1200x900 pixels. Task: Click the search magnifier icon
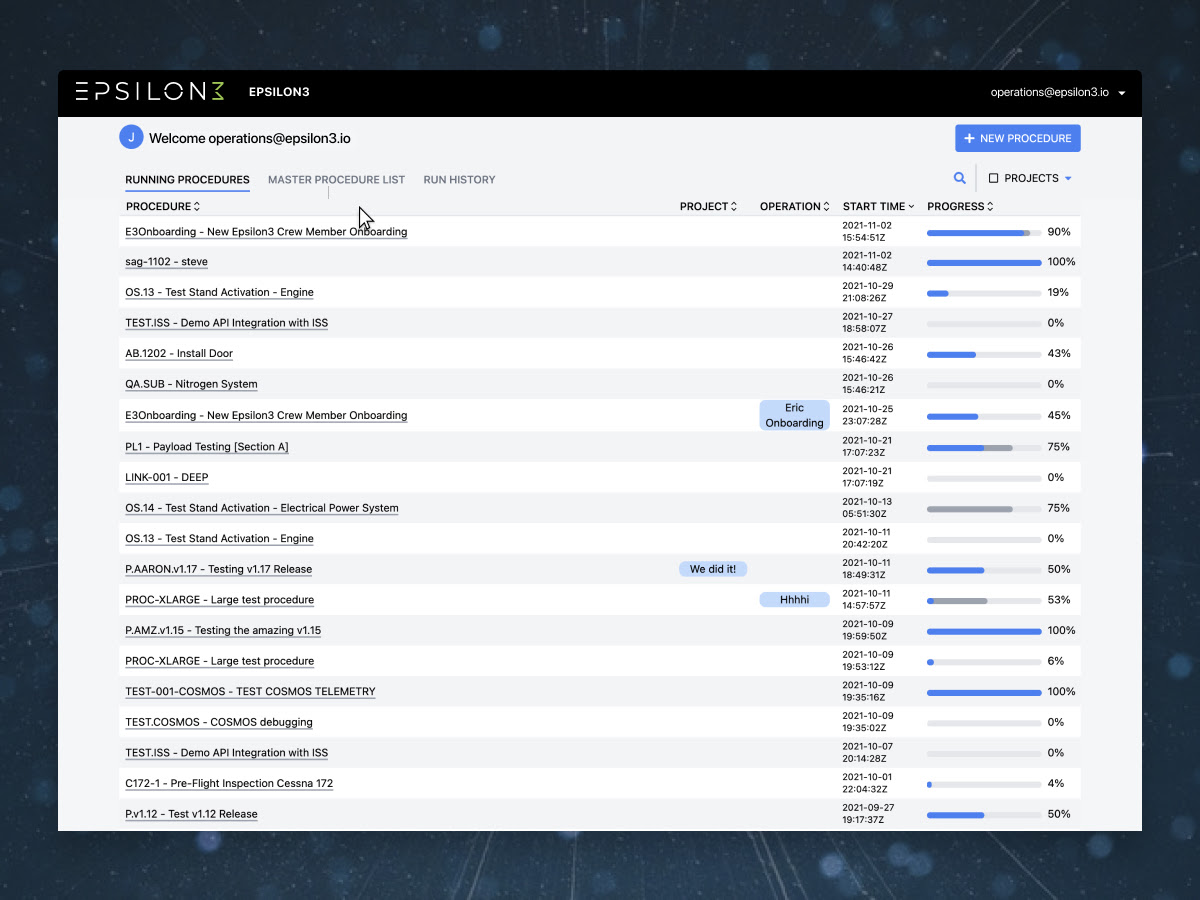pos(960,179)
